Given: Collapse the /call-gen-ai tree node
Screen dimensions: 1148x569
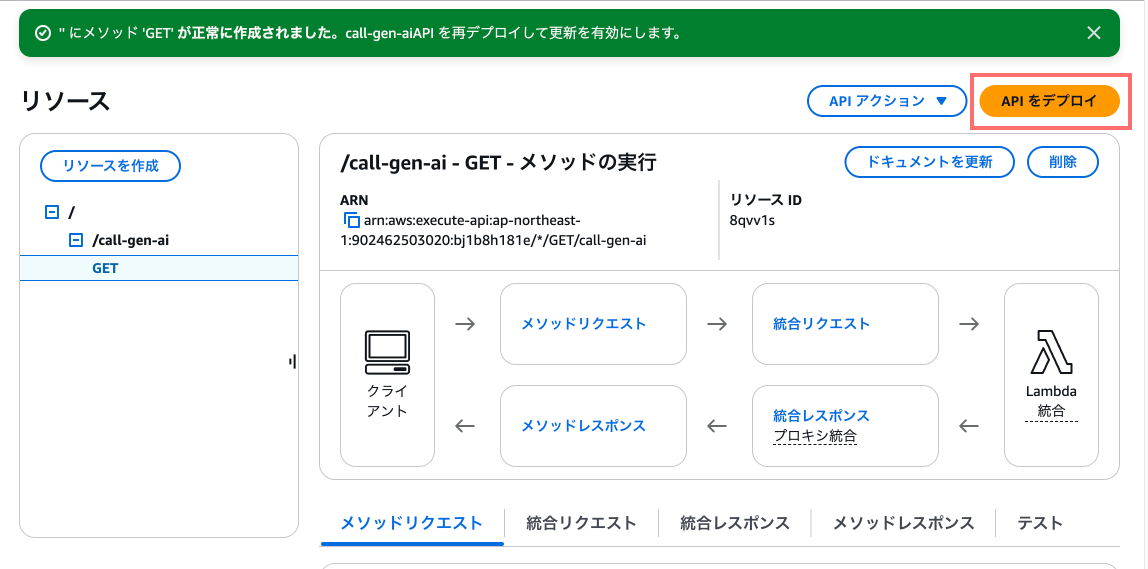Looking at the screenshot, I should pyautogui.click(x=75, y=239).
